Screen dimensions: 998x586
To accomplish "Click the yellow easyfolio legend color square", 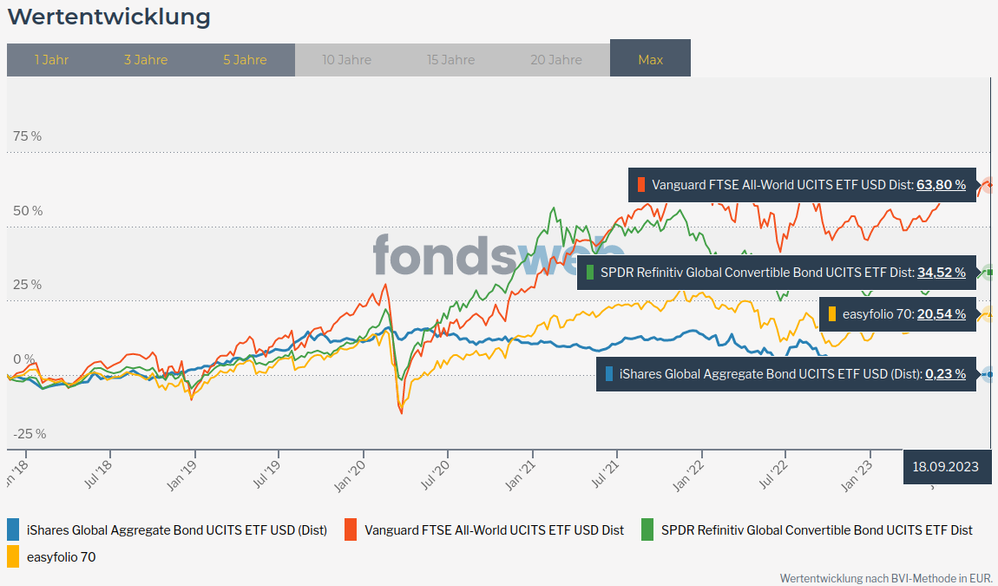I will pos(13,556).
